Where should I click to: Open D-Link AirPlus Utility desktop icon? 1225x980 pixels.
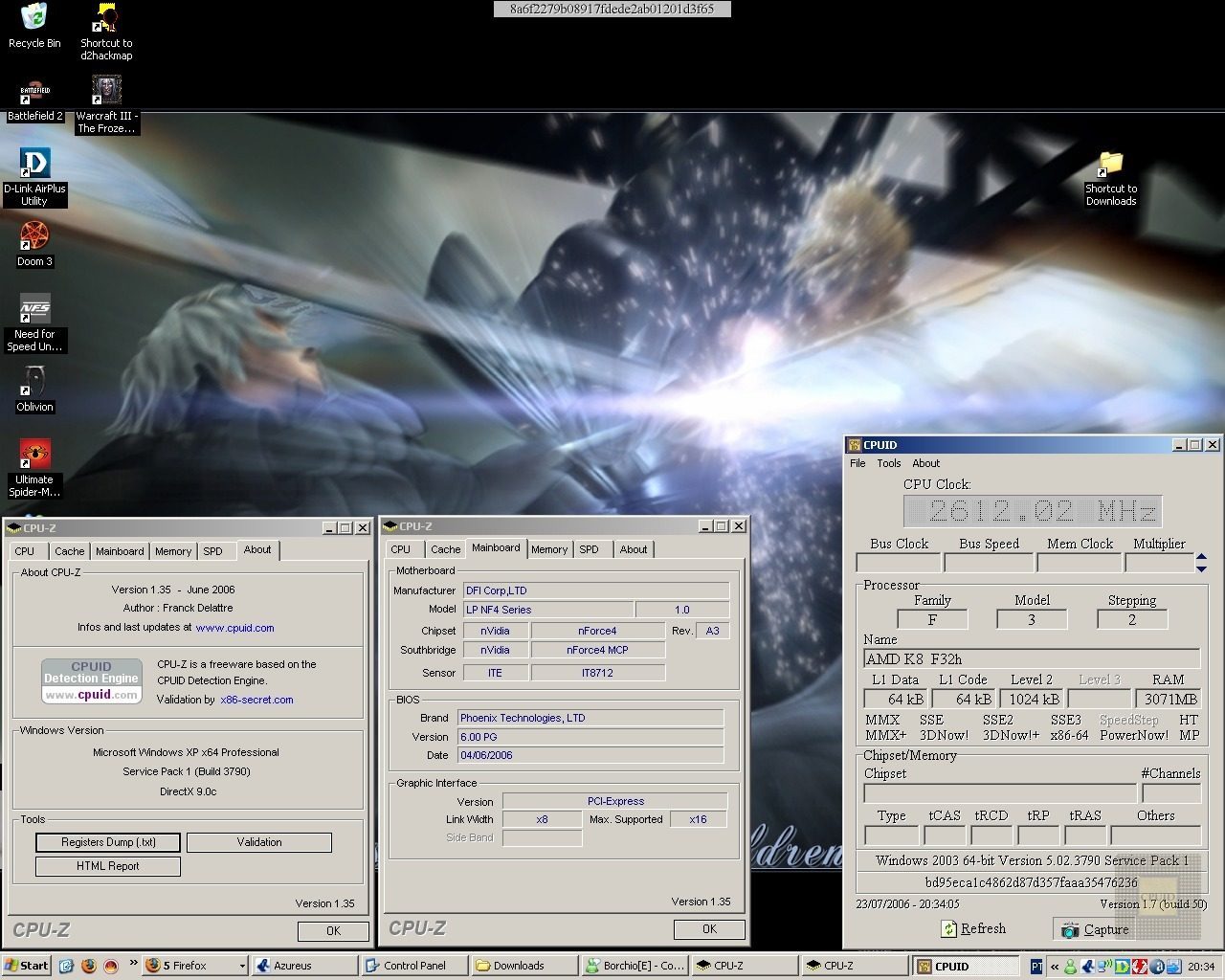pyautogui.click(x=34, y=178)
